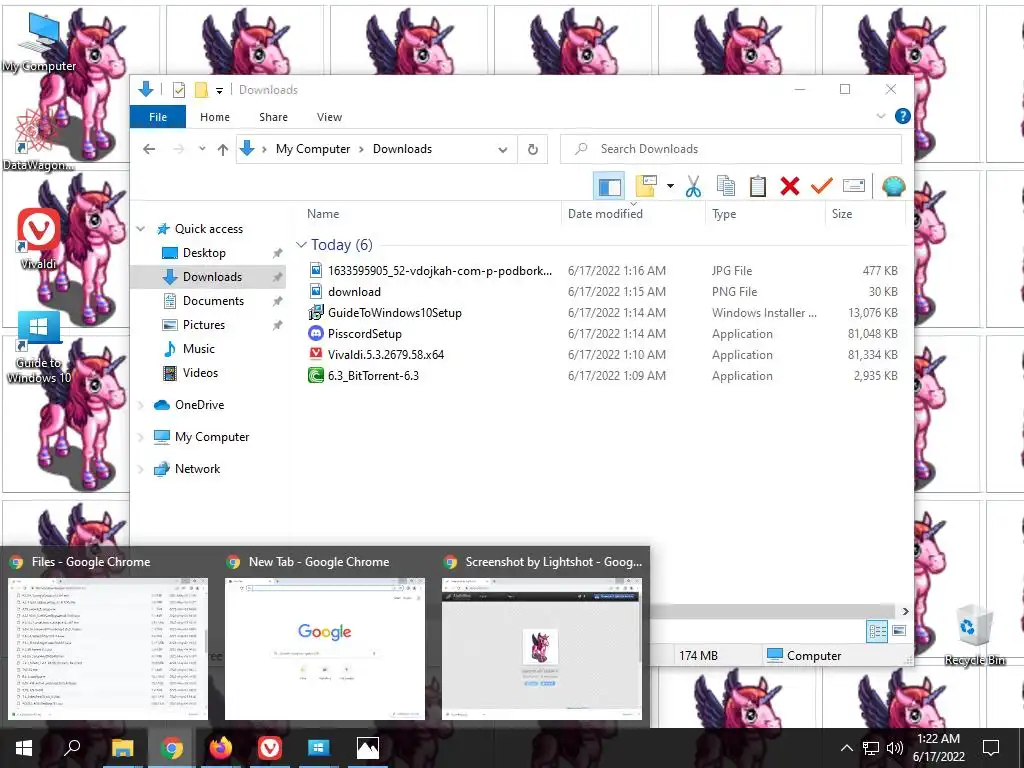Click the Cut scissors toolbar icon
Screen dimensions: 1024x768
(693, 187)
